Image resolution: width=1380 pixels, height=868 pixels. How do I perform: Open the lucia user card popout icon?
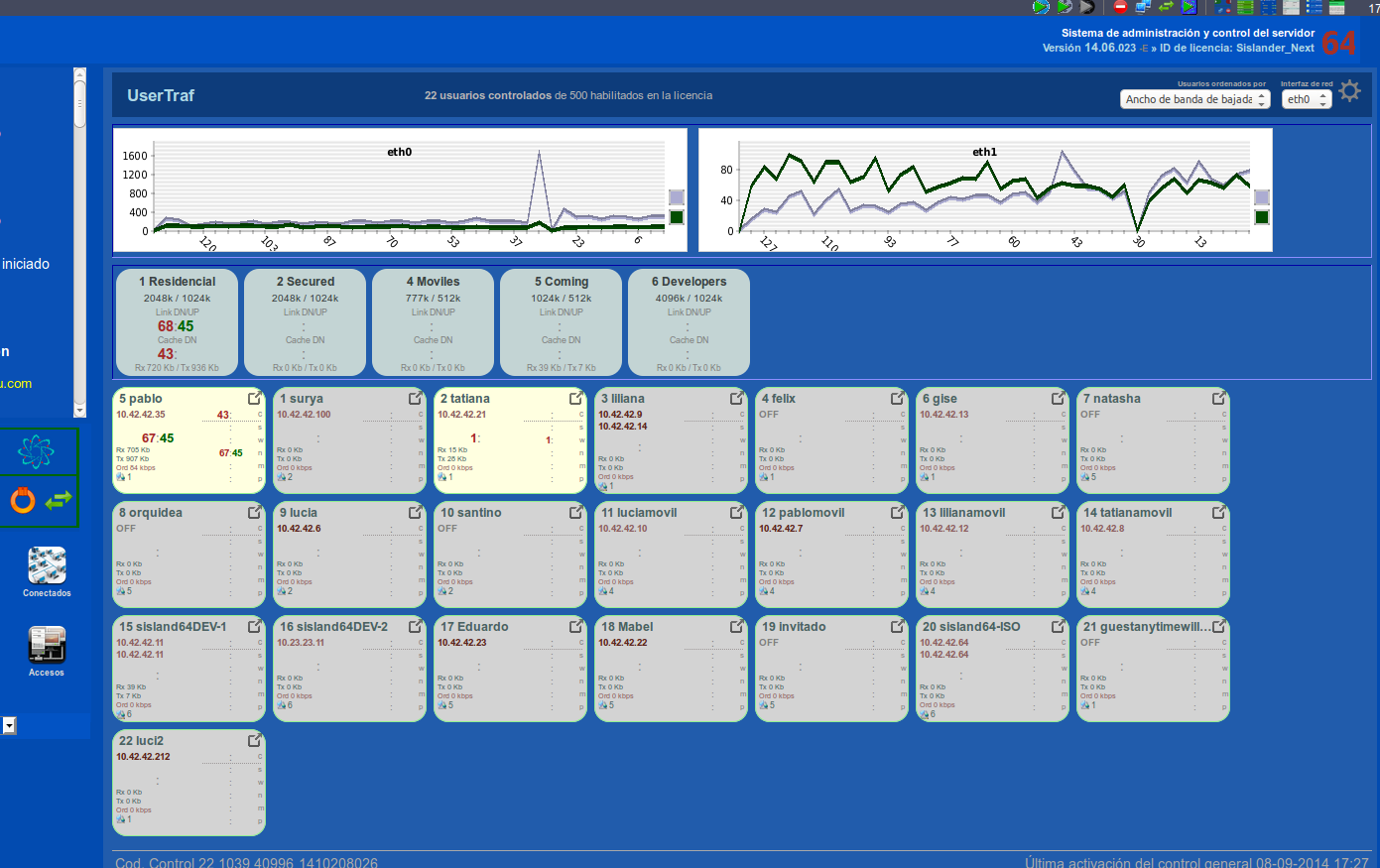[416, 512]
